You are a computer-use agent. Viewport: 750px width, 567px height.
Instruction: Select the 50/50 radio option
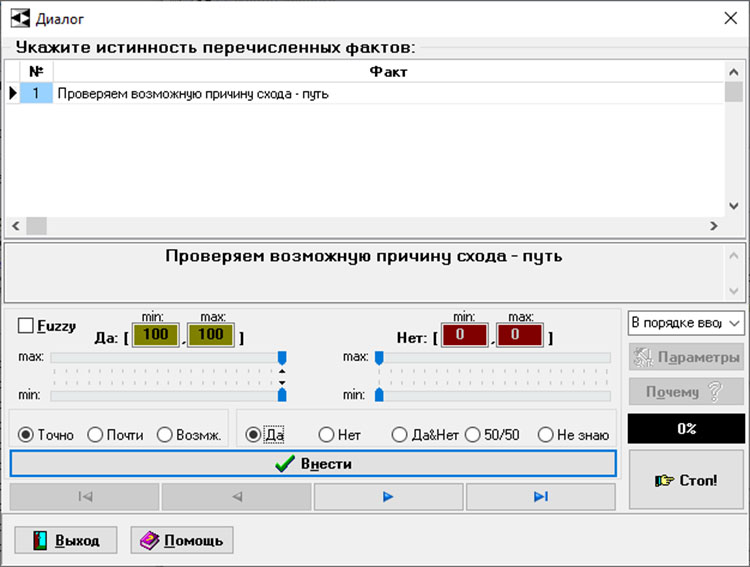pos(472,435)
